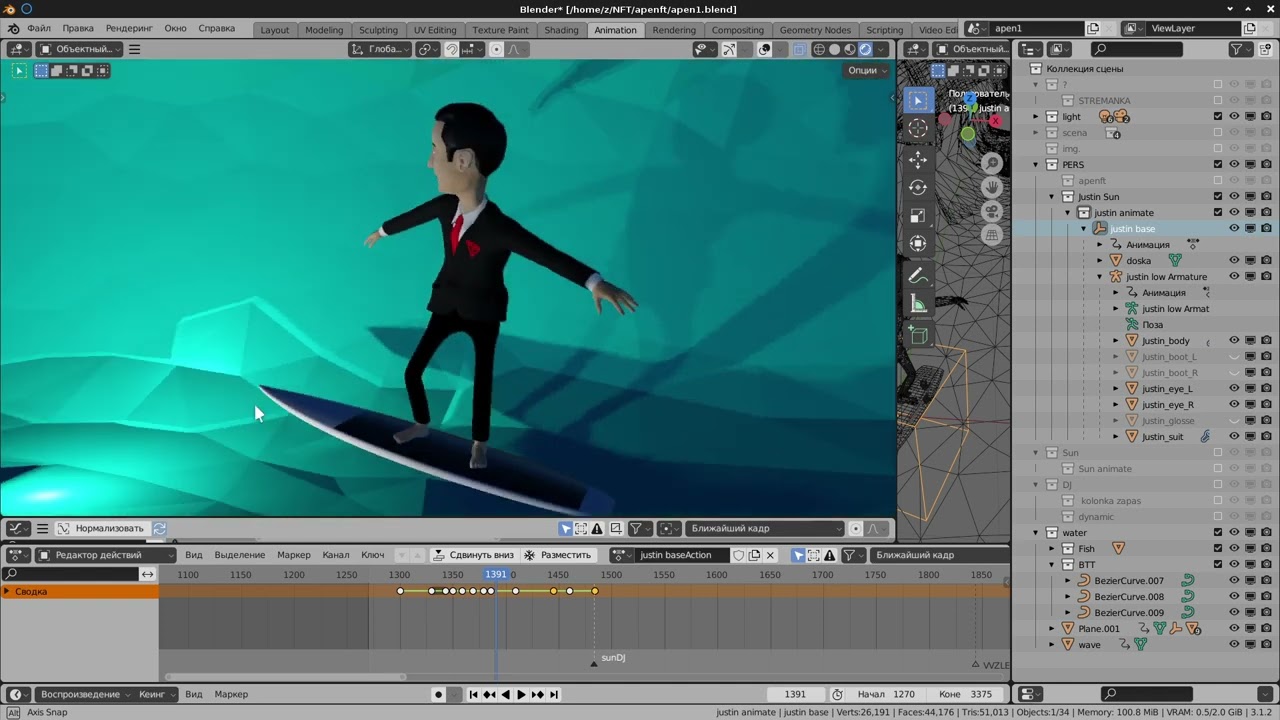
Task: Open the Файл menu
Action: pos(39,28)
